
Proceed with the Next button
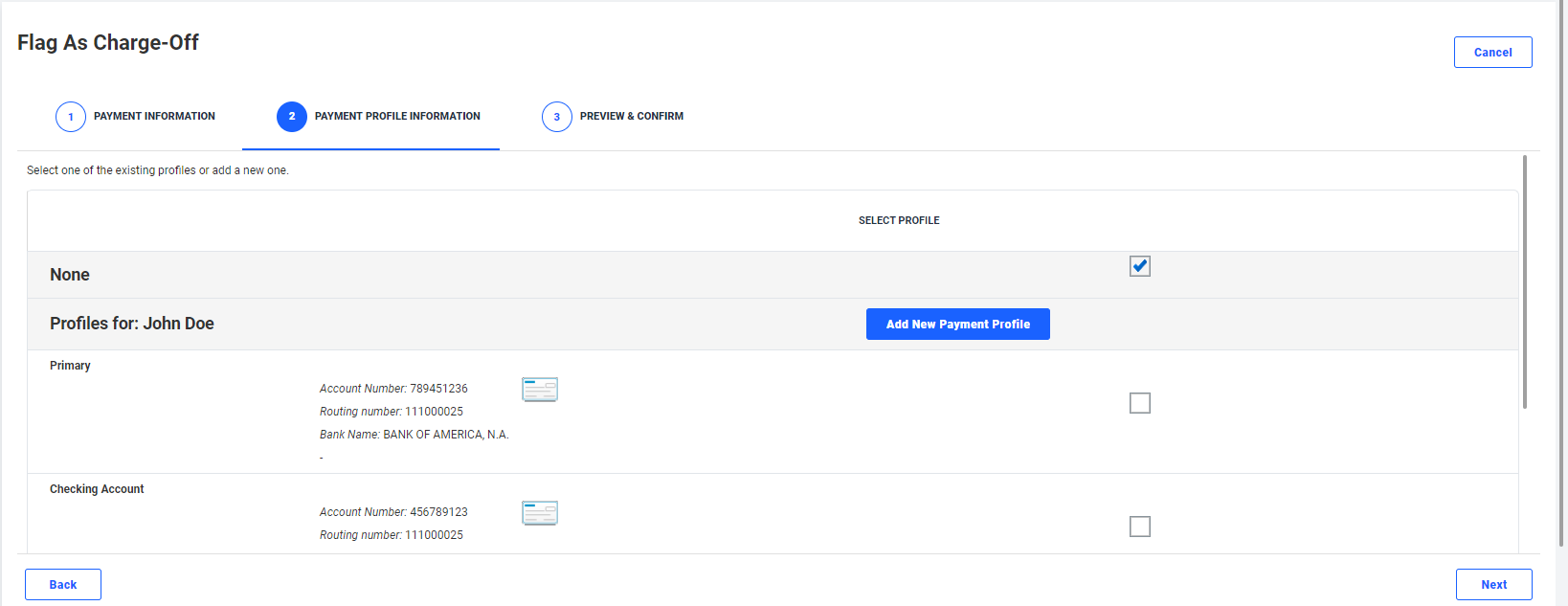[1494, 585]
